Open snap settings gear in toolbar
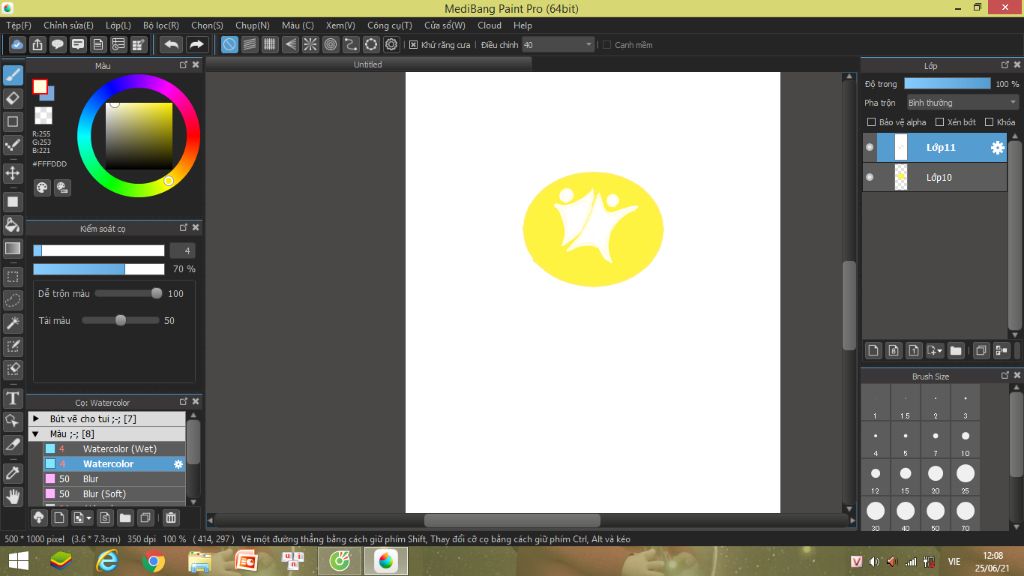 click(x=391, y=44)
